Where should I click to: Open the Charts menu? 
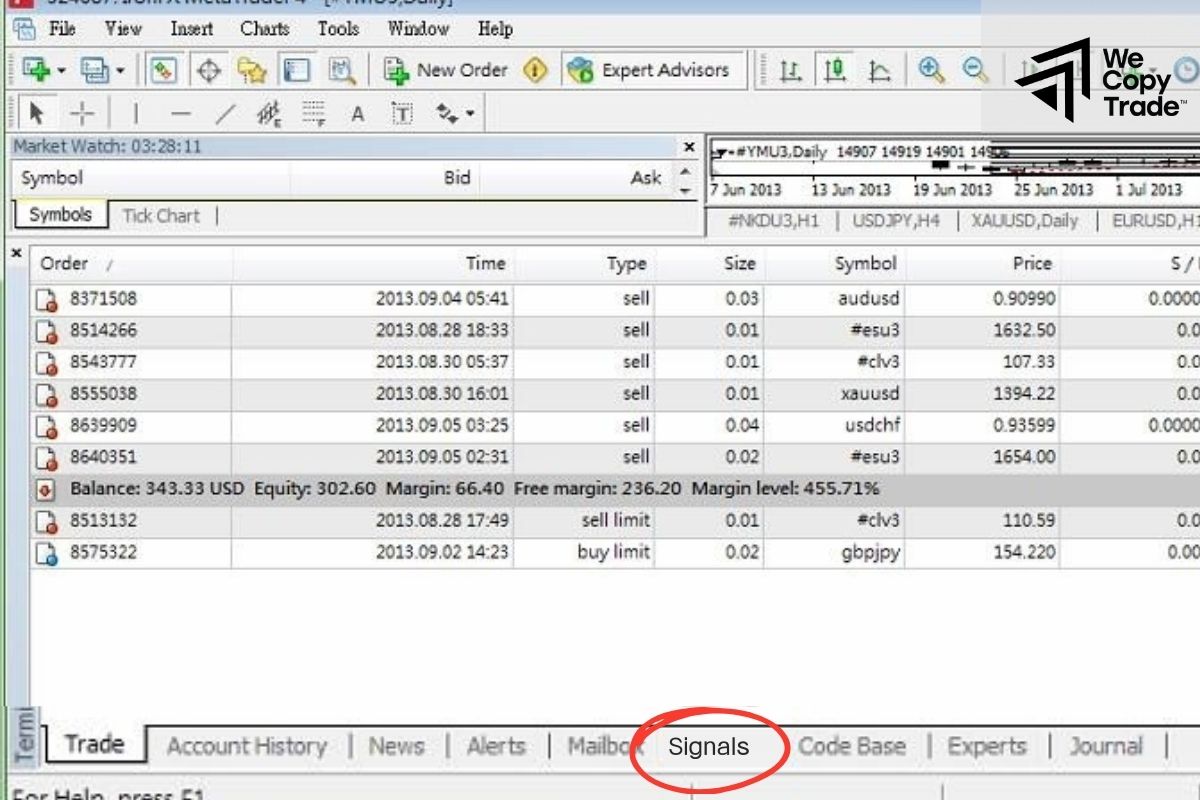[264, 29]
